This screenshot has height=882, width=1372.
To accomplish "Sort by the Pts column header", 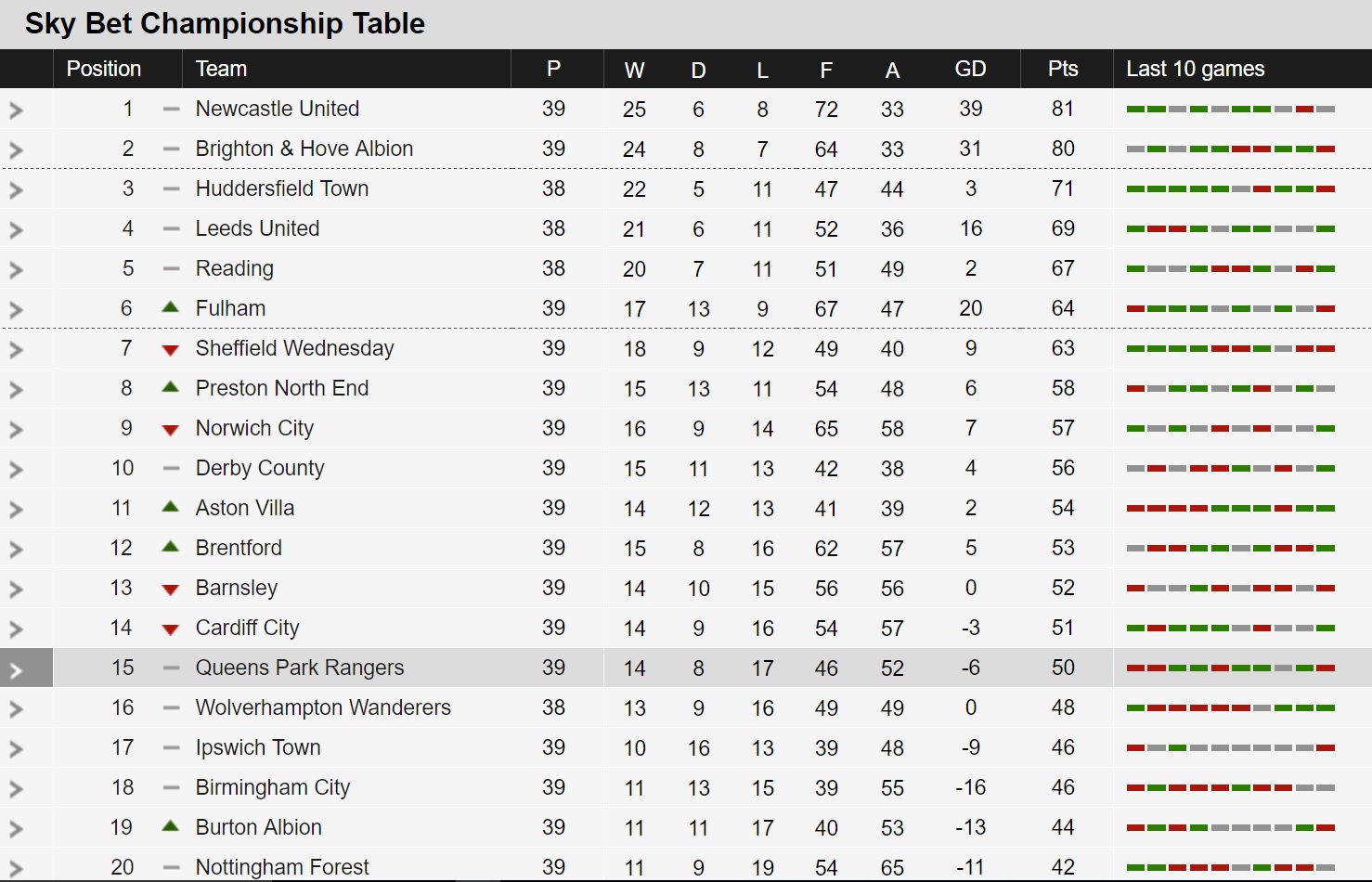I will [x=1063, y=69].
